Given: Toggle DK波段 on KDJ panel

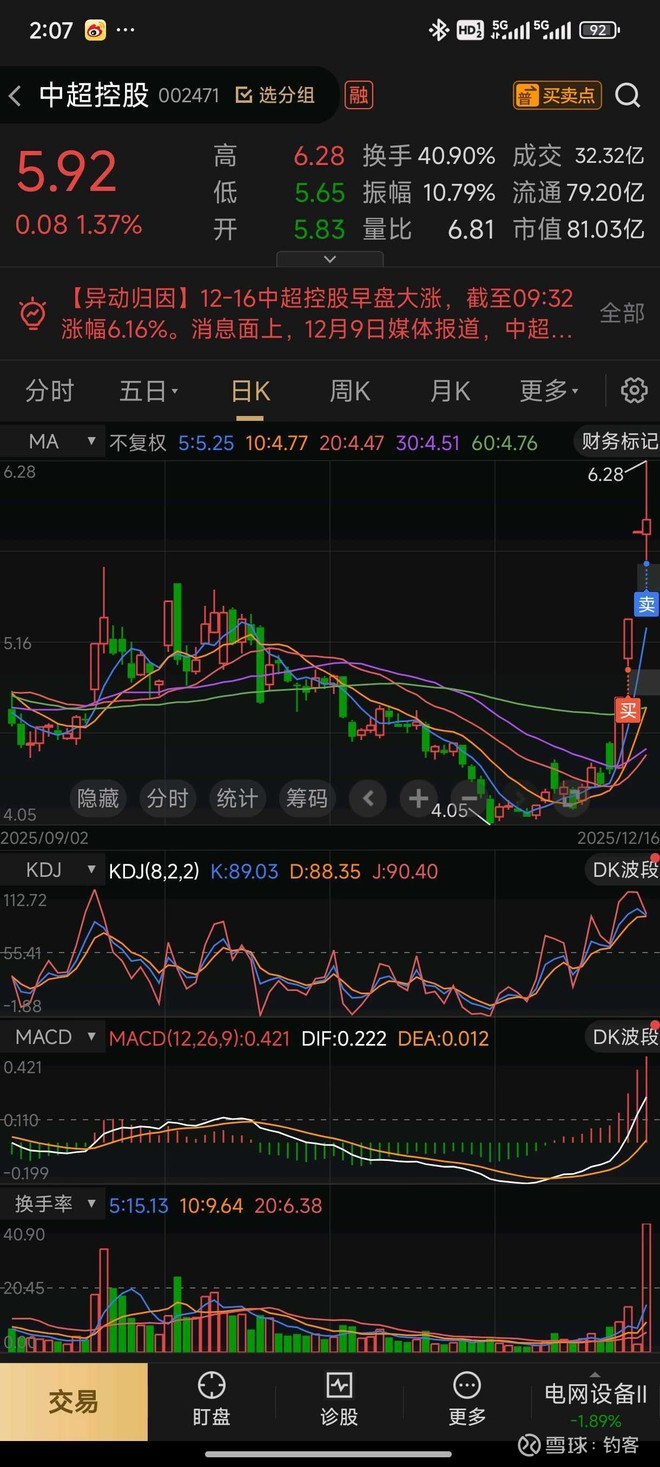Looking at the screenshot, I should tap(624, 870).
